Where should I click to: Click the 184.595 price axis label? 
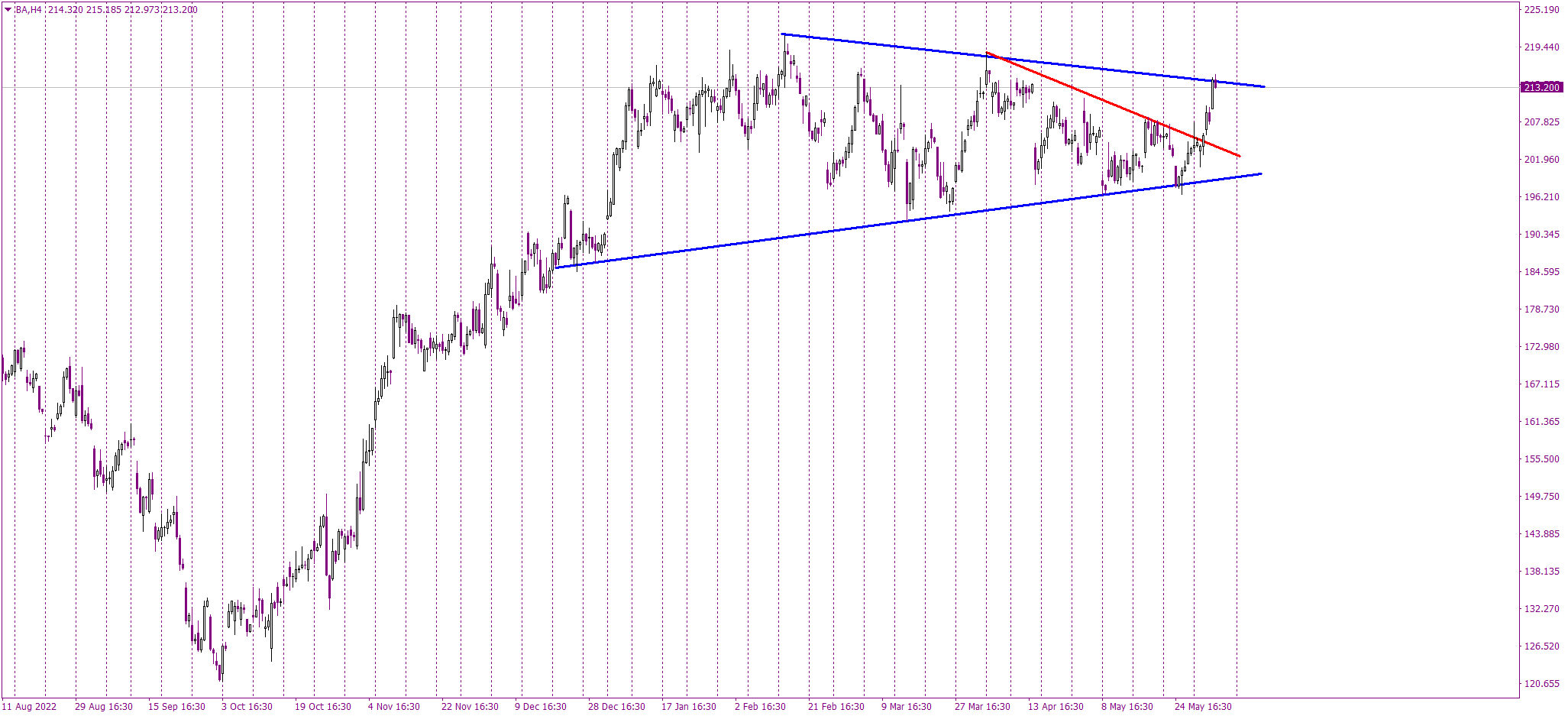click(x=1541, y=272)
